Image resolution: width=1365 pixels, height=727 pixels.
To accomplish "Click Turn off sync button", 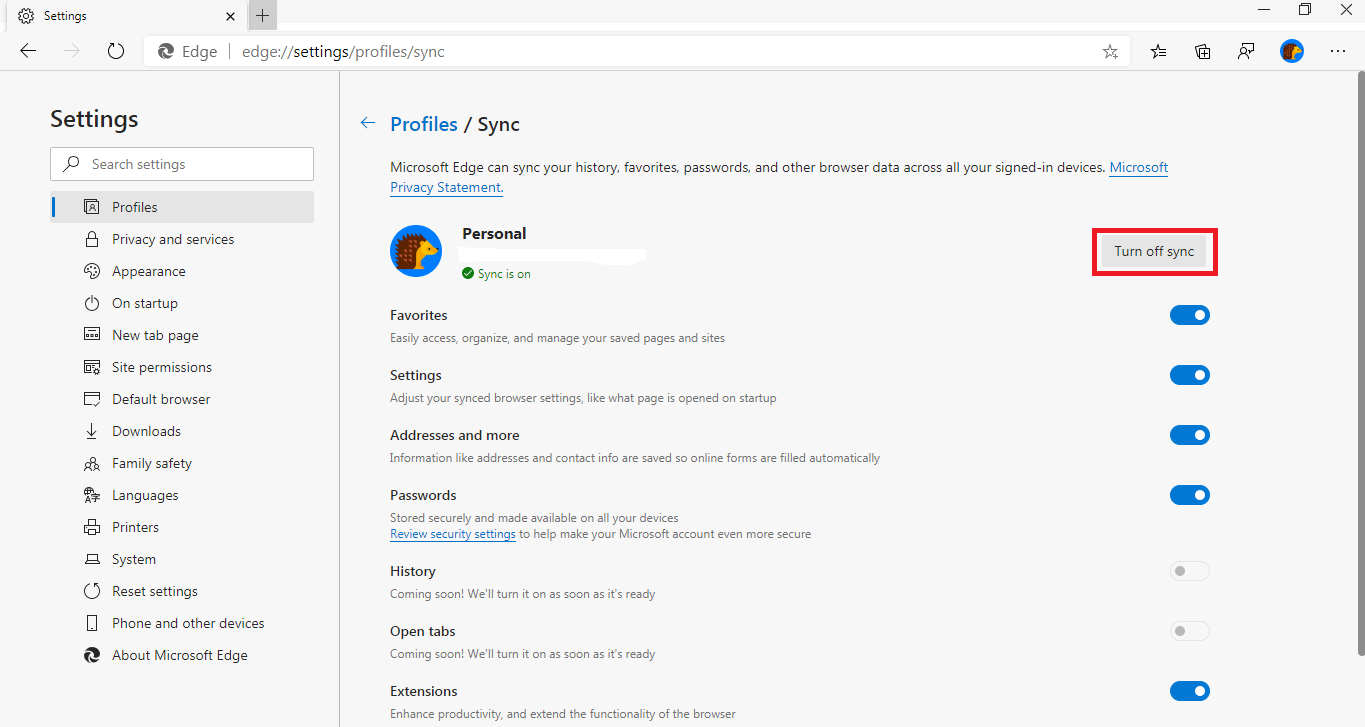I will 1154,251.
